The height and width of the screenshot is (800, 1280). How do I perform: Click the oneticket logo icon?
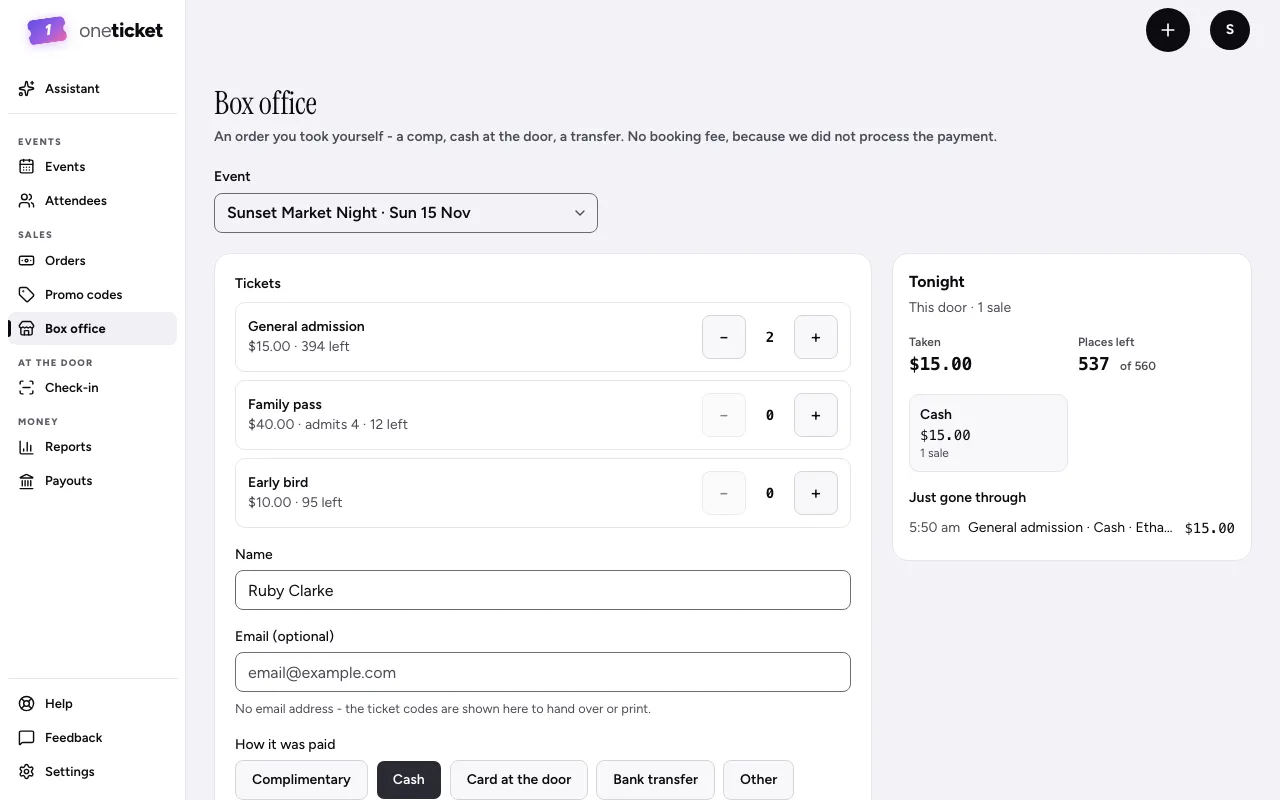click(x=47, y=31)
